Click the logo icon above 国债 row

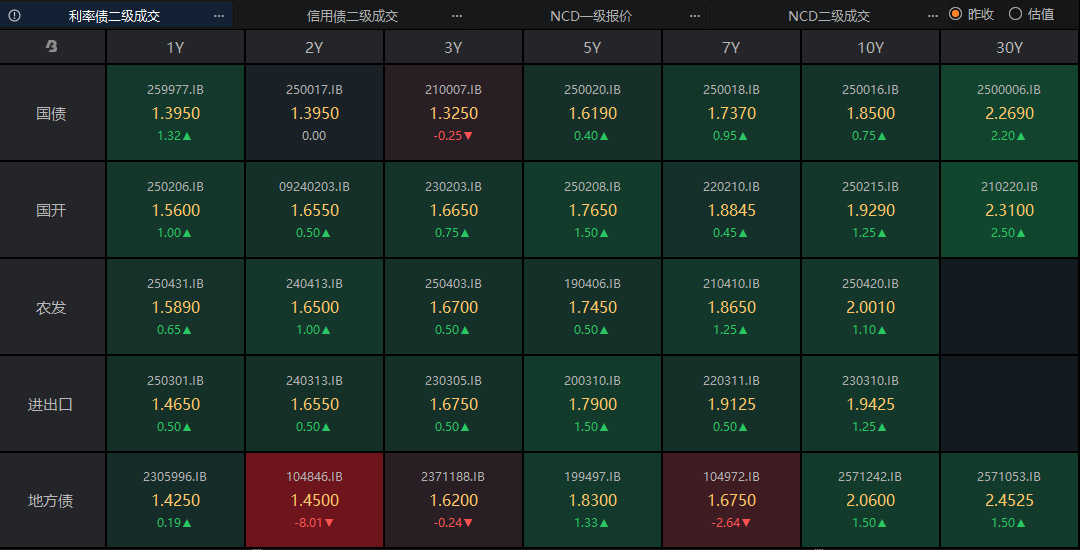[52, 47]
